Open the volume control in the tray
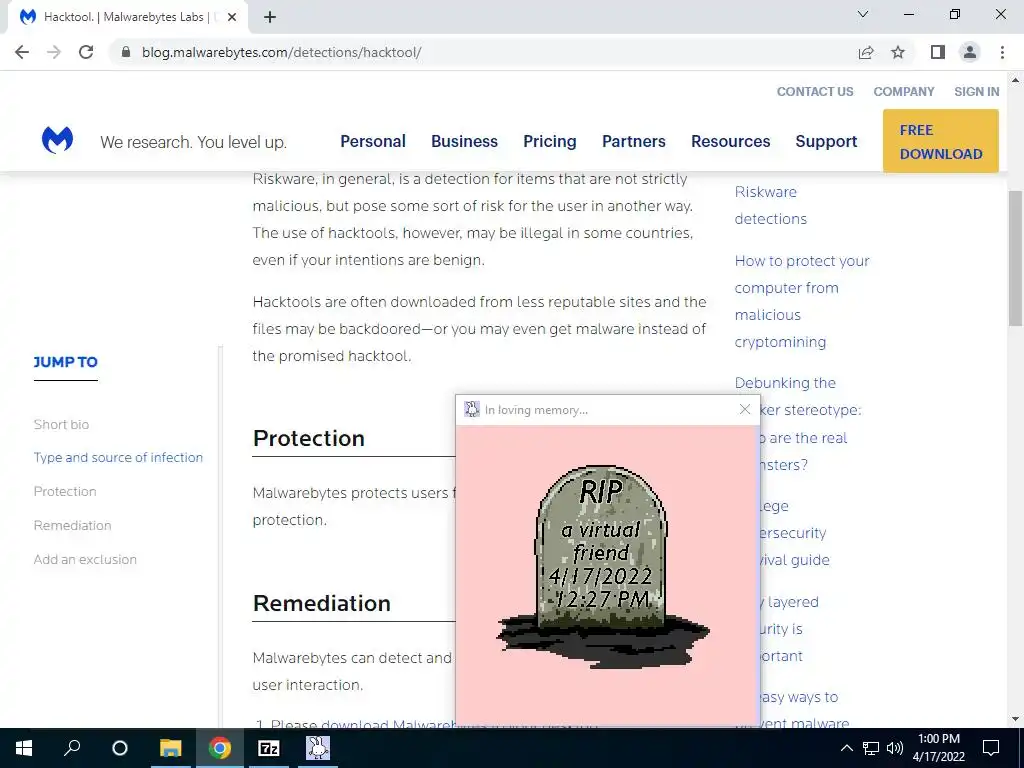1024x768 pixels. (x=895, y=748)
